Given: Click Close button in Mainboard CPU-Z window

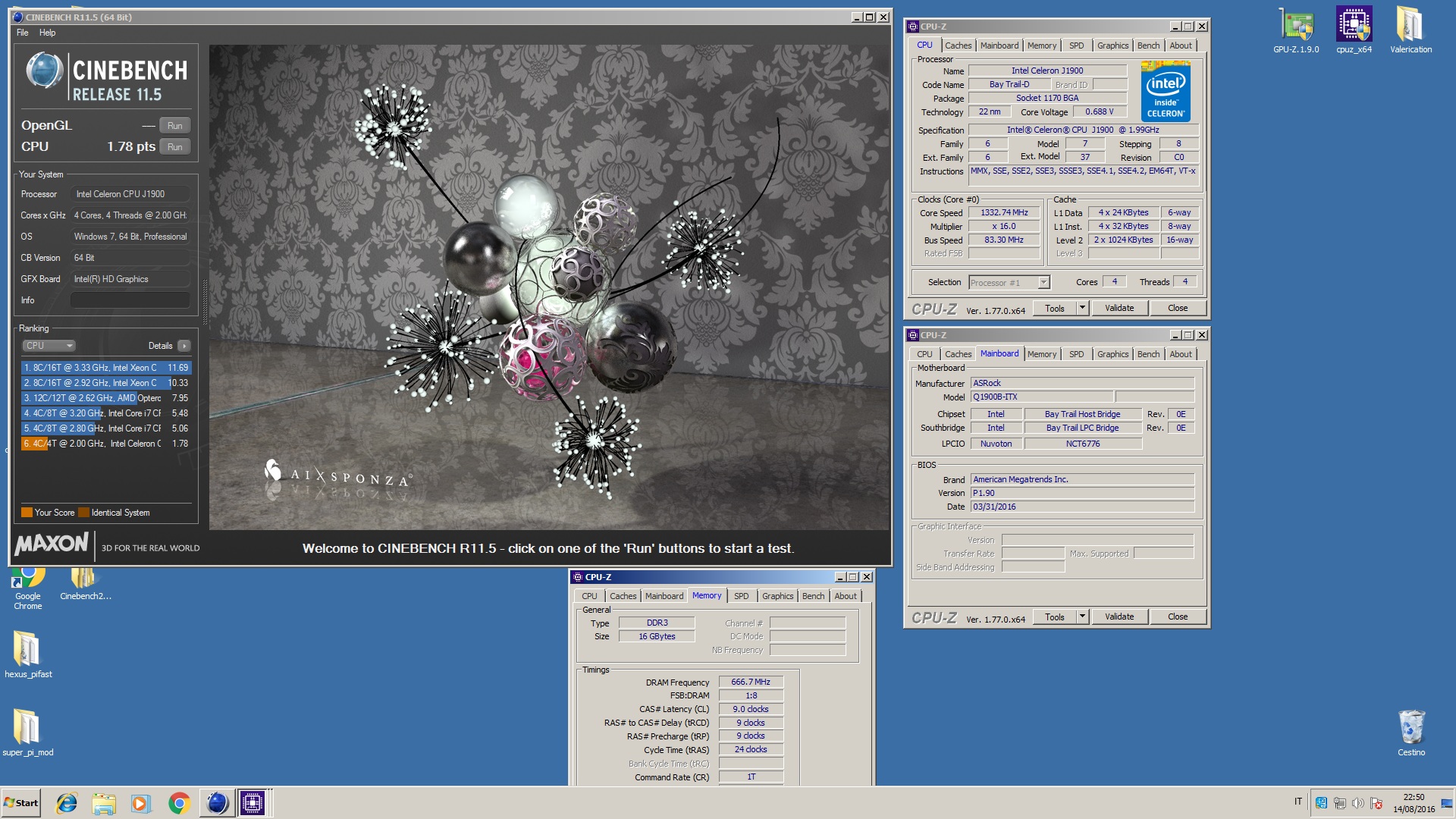Looking at the screenshot, I should pyautogui.click(x=1178, y=617).
